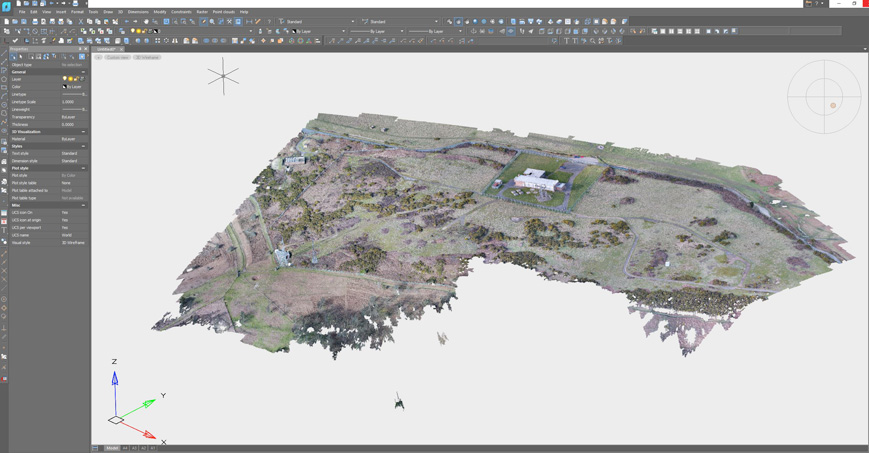This screenshot has width=869, height=453.
Task: Click the 3D Wireframe visual style button
Action: [148, 57]
